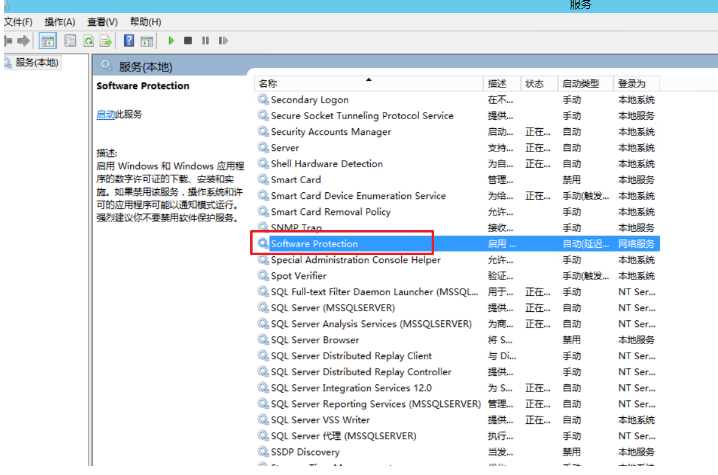The image size is (718, 475).
Task: Open help via blue question mark icon
Action: tap(129, 41)
